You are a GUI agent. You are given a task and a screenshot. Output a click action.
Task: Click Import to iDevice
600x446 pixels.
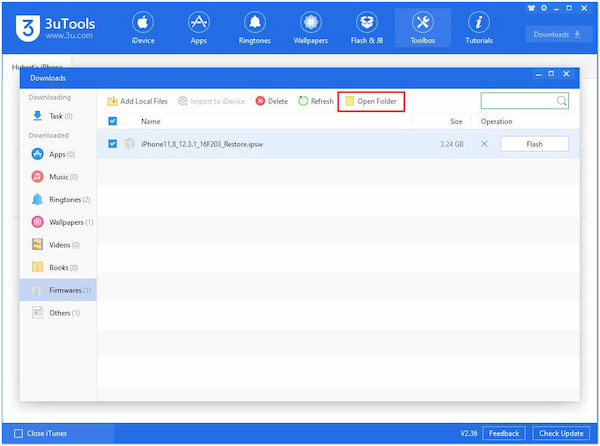[x=212, y=101]
